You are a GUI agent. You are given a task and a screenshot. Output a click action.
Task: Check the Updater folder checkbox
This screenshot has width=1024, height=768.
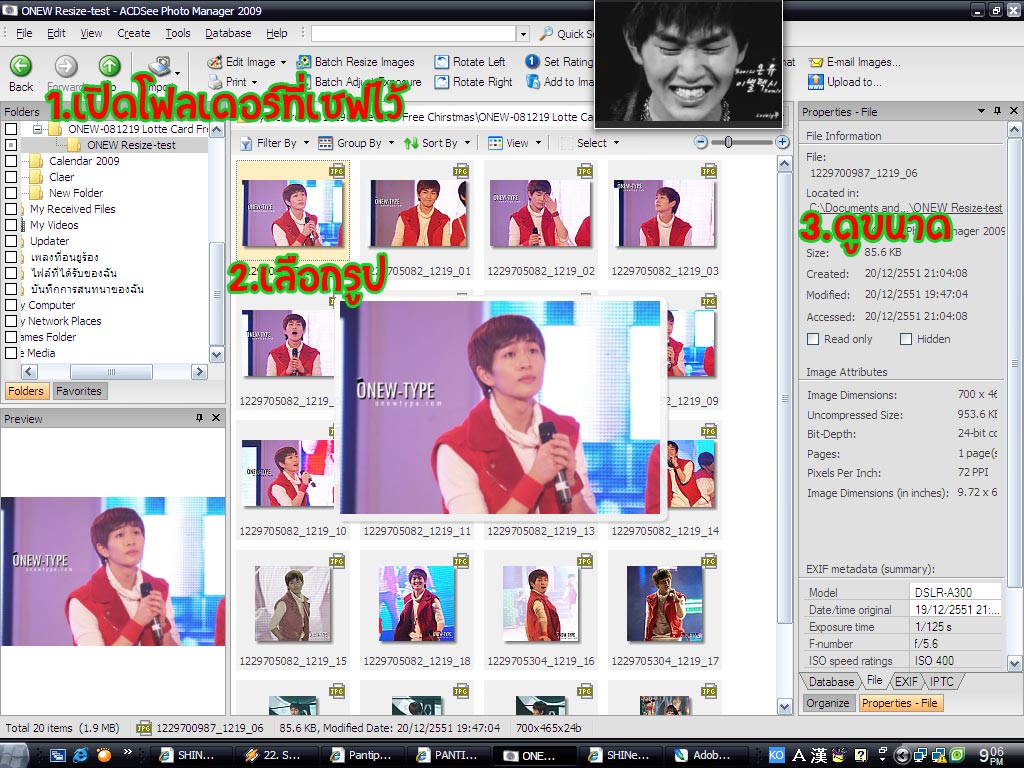tap(11, 241)
